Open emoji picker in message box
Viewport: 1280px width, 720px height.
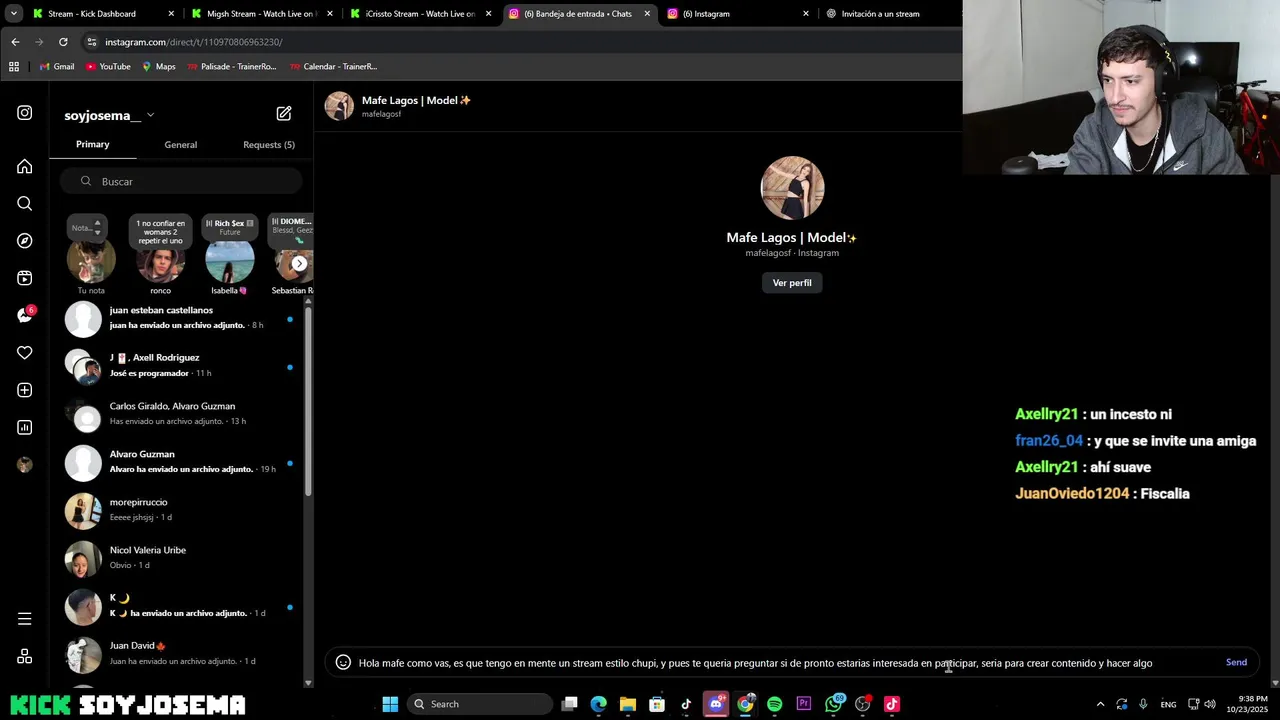pos(343,662)
